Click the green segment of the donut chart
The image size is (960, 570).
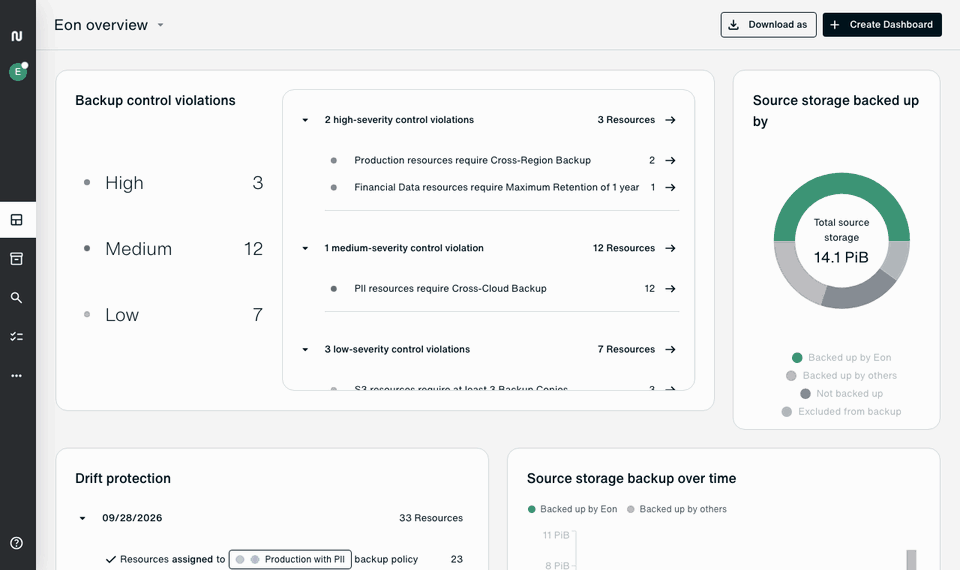[842, 184]
